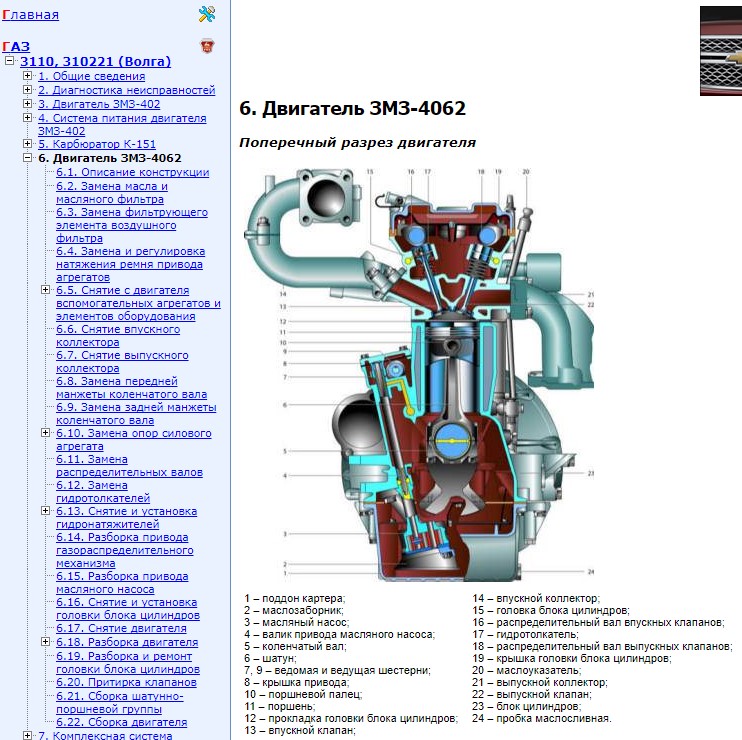Click legend entry 17 – гидротолкатель

(x=525, y=634)
